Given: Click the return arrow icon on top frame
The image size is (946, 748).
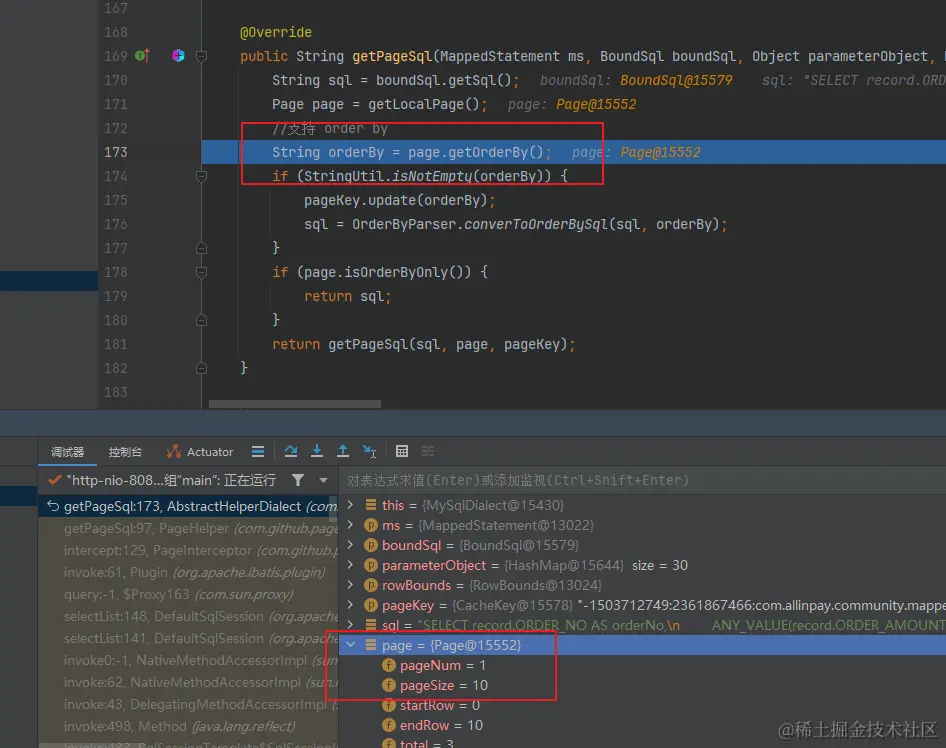Looking at the screenshot, I should [53, 506].
